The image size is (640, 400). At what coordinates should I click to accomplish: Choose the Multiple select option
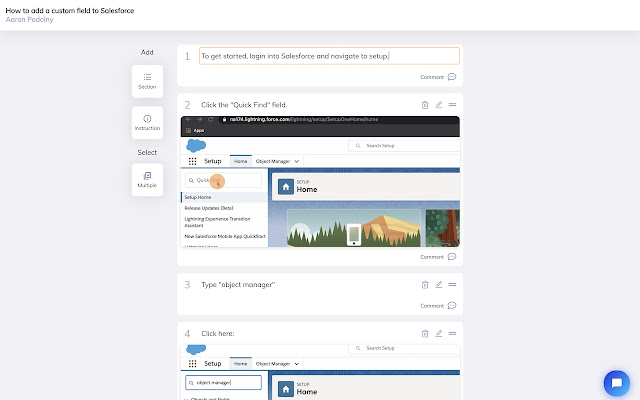tap(147, 180)
